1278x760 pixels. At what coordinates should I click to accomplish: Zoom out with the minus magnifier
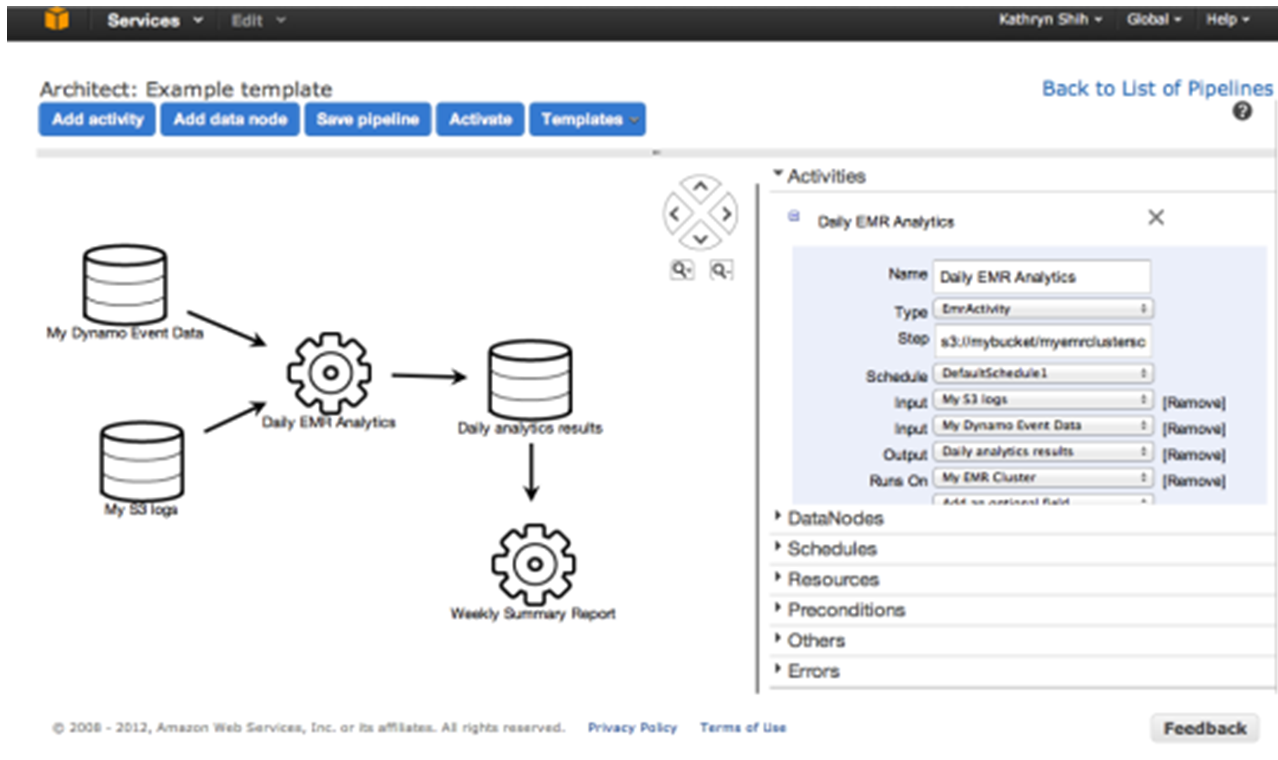point(721,270)
